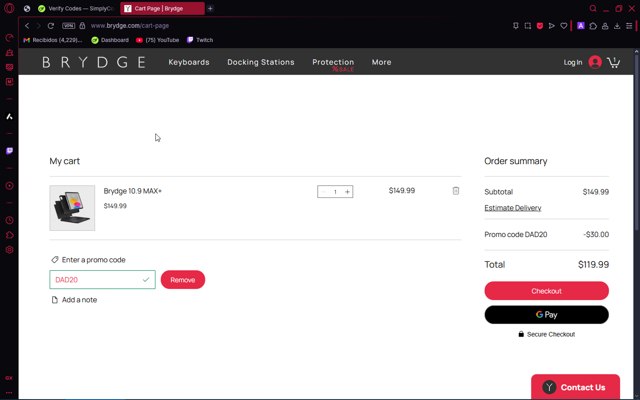640x400 pixels.
Task: Open the red ad blocker shield icon
Action: [x=540, y=26]
